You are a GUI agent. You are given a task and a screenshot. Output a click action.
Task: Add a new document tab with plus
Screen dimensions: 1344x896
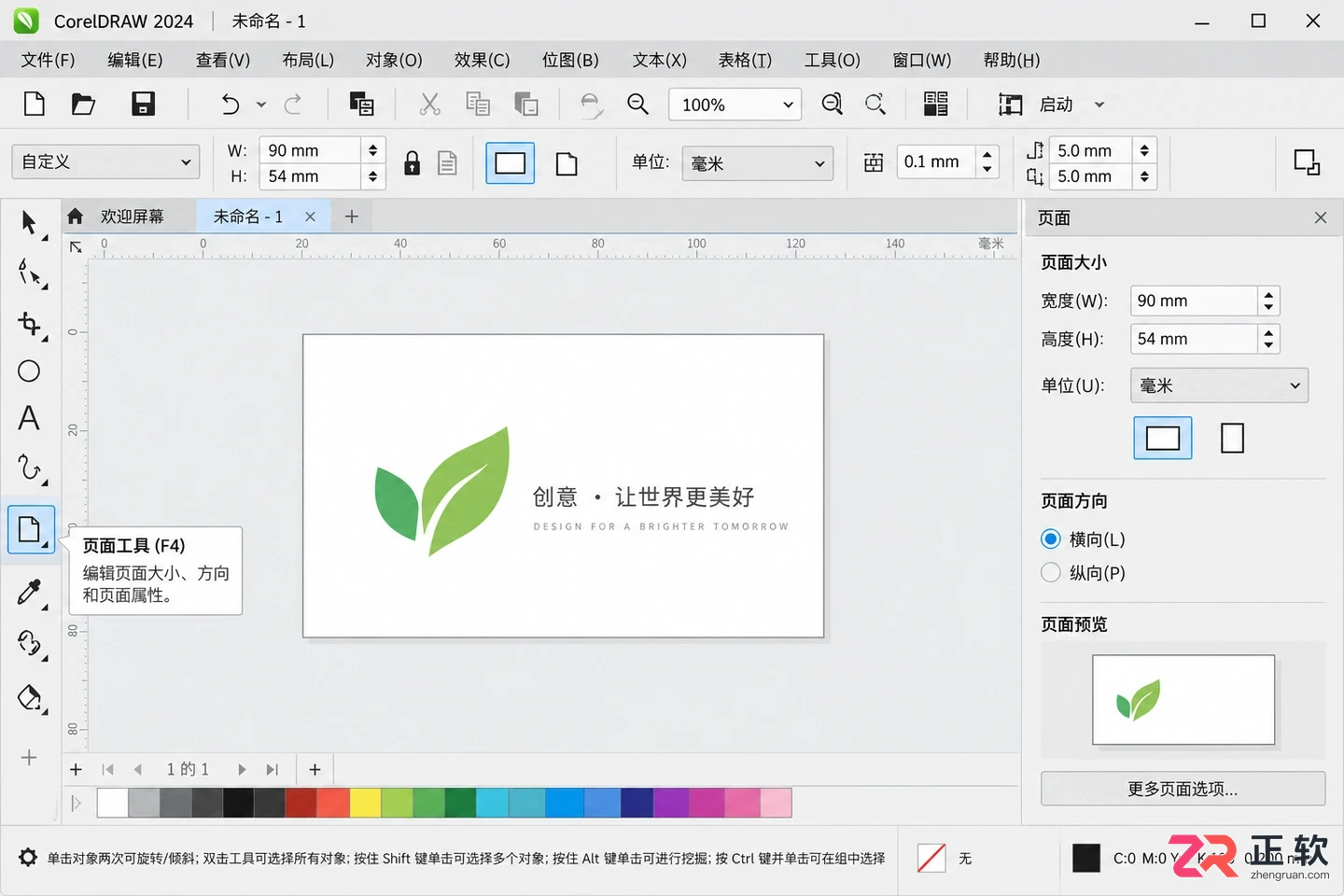pos(351,217)
